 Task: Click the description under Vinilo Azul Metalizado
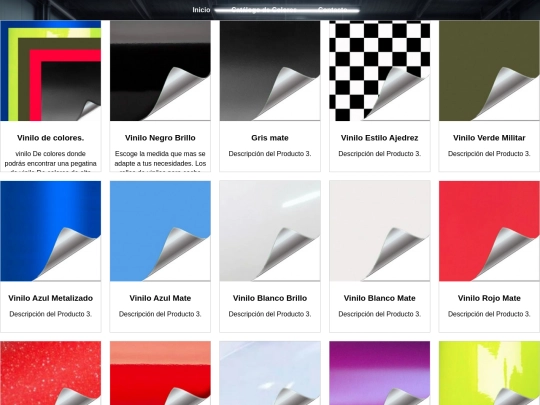[51, 314]
